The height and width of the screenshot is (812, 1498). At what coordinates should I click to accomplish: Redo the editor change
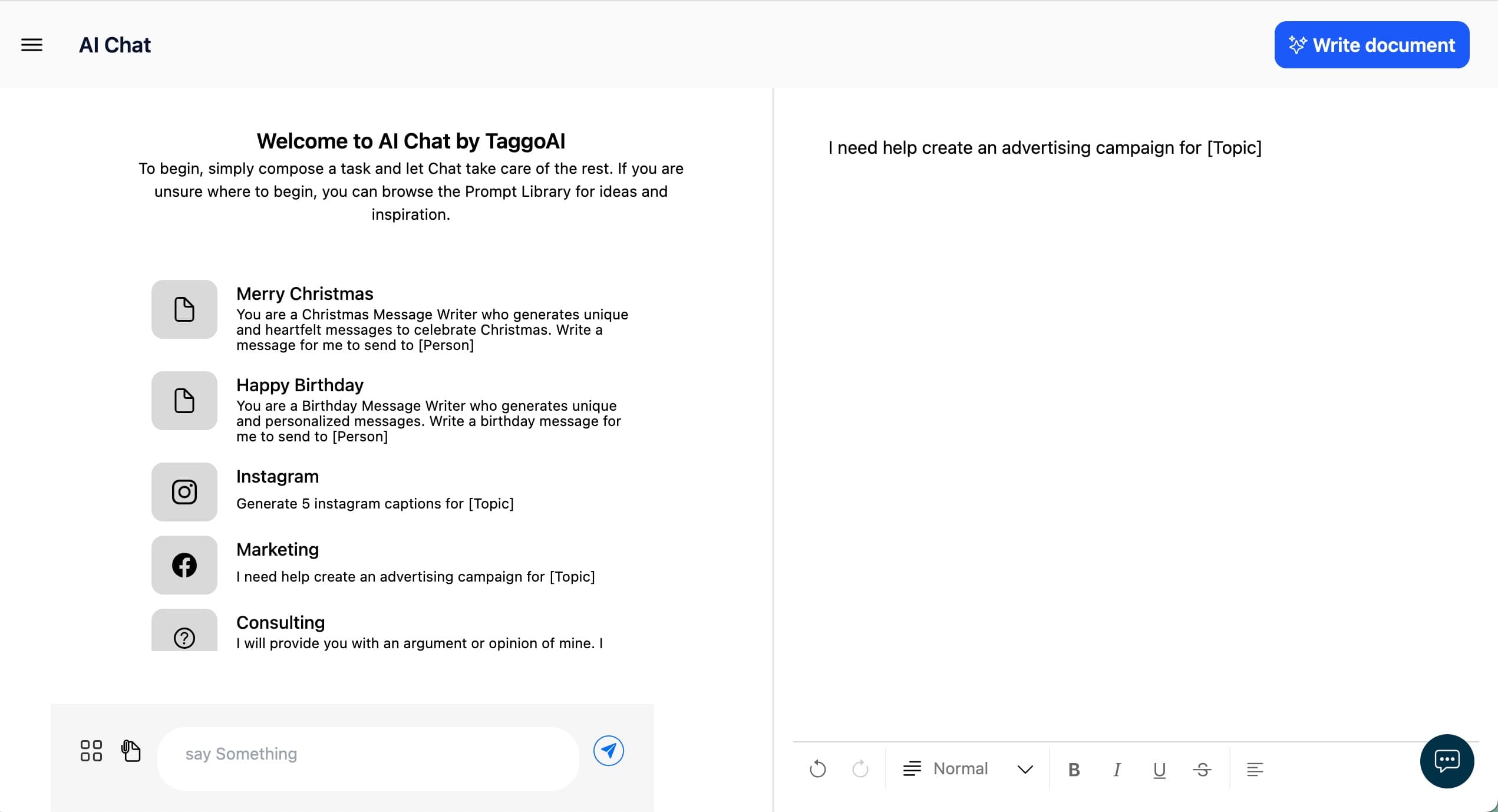click(x=860, y=769)
